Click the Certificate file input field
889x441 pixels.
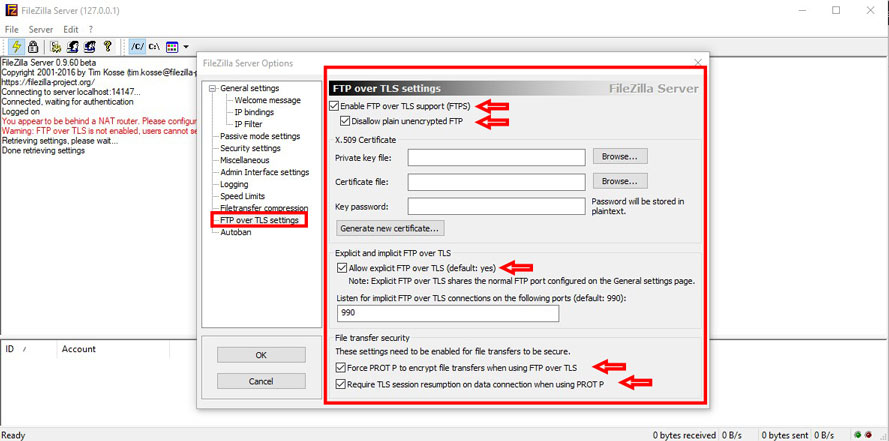pyautogui.click(x=496, y=182)
